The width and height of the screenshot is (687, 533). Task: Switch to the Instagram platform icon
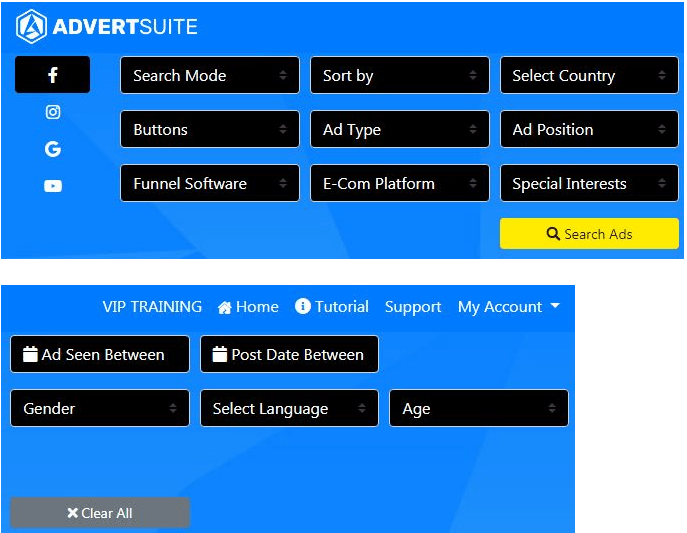(x=53, y=112)
